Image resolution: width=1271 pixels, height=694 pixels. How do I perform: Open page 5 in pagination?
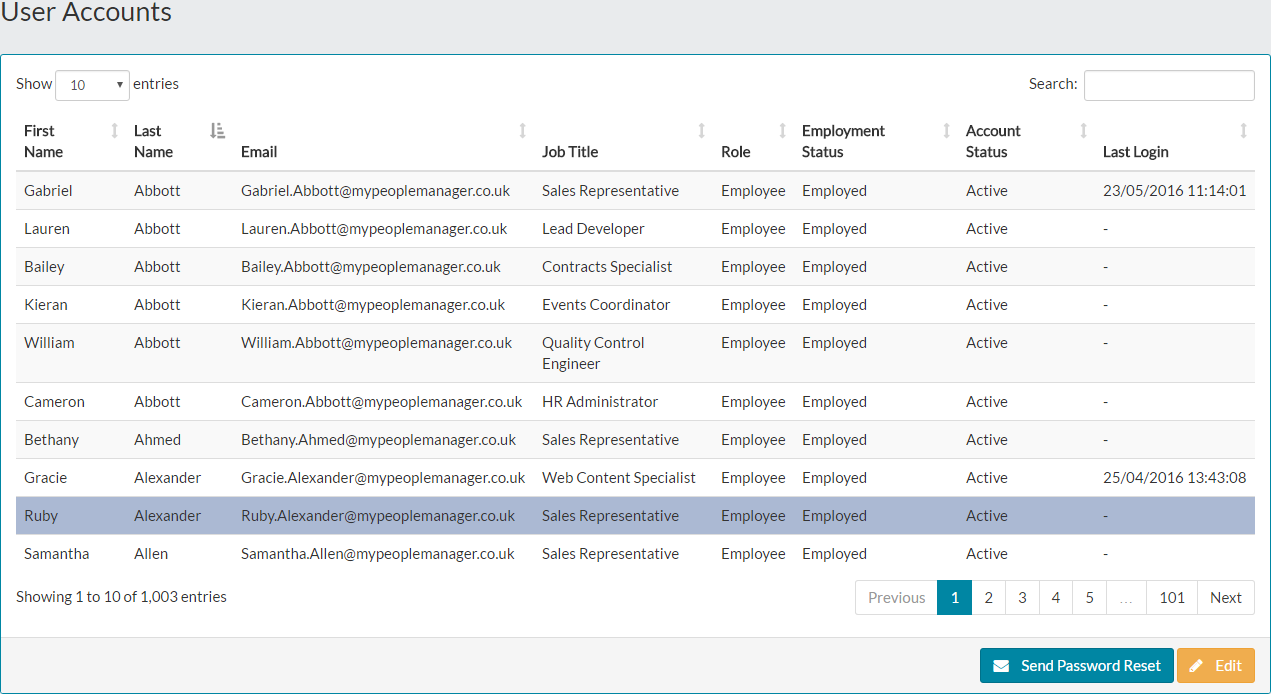tap(1089, 598)
